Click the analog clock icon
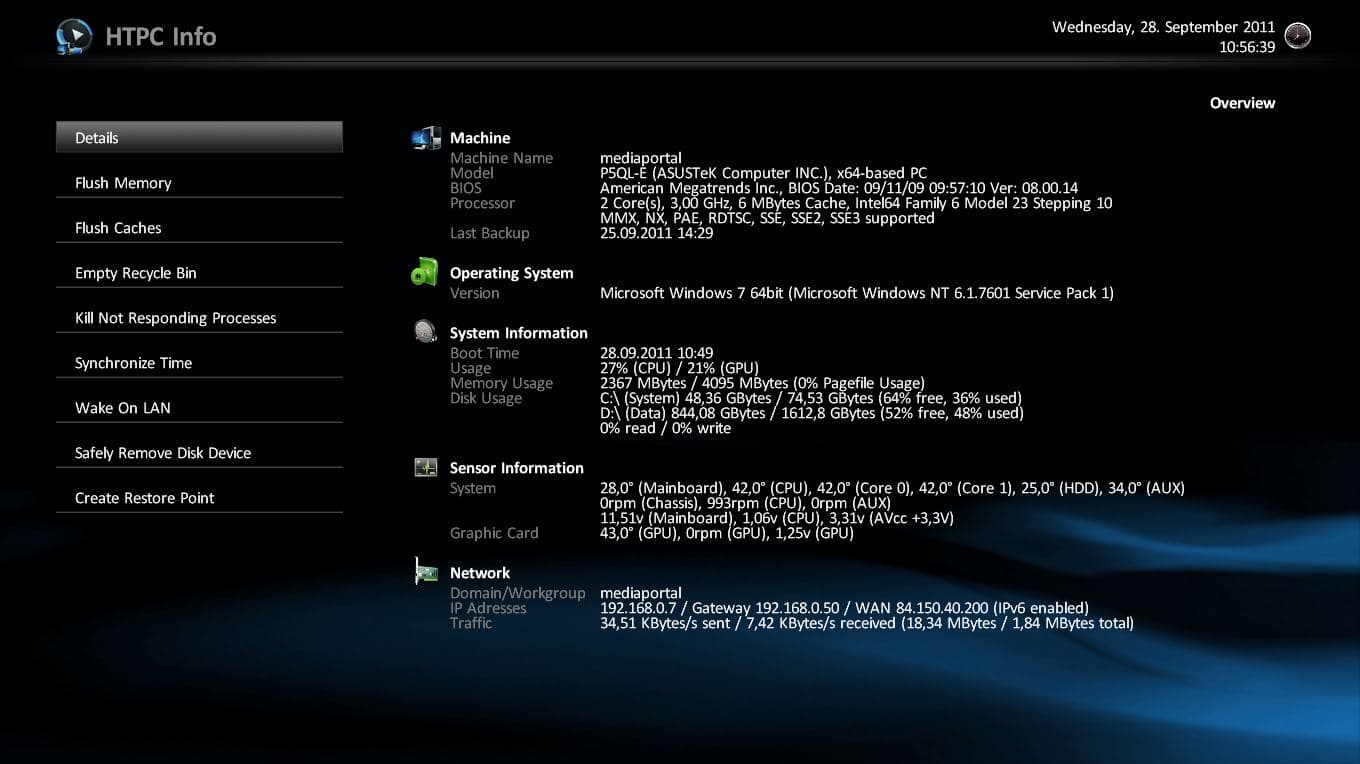This screenshot has width=1360, height=764. 1297,36
